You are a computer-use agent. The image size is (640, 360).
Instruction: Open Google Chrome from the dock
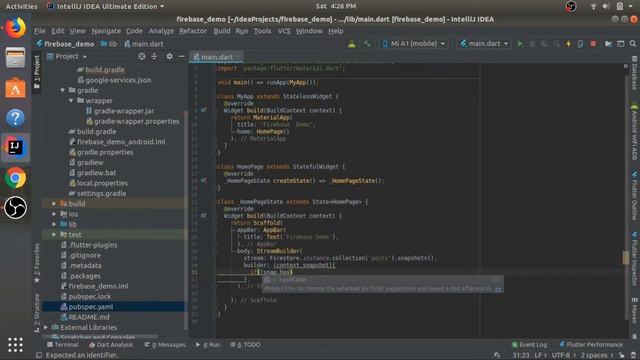[x=16, y=178]
